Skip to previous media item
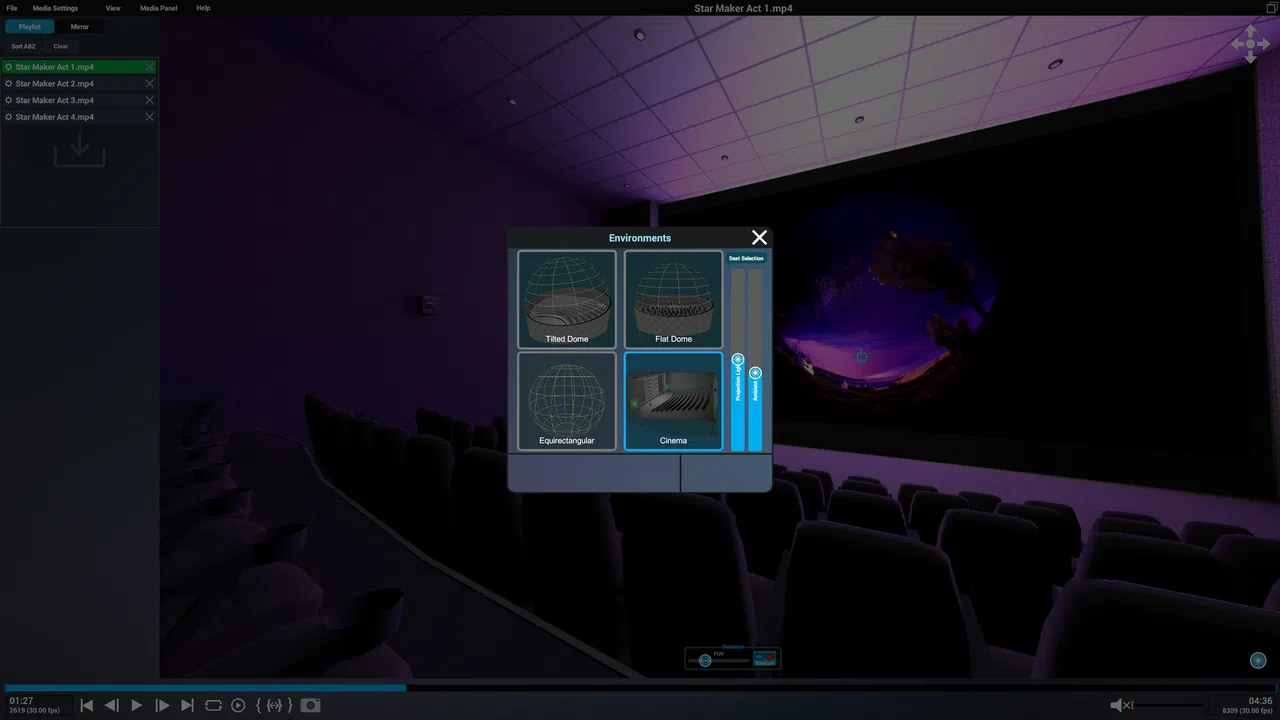Image resolution: width=1280 pixels, height=720 pixels. click(x=87, y=705)
